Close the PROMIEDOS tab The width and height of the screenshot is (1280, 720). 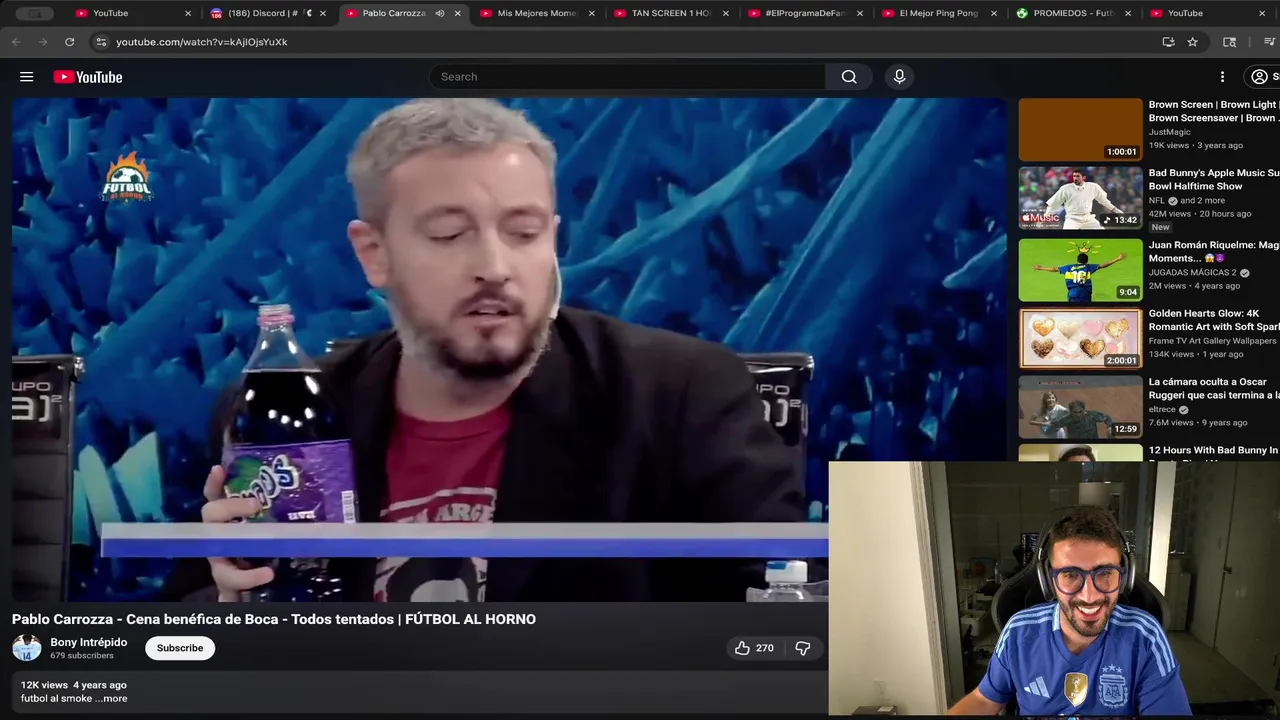click(x=1128, y=13)
